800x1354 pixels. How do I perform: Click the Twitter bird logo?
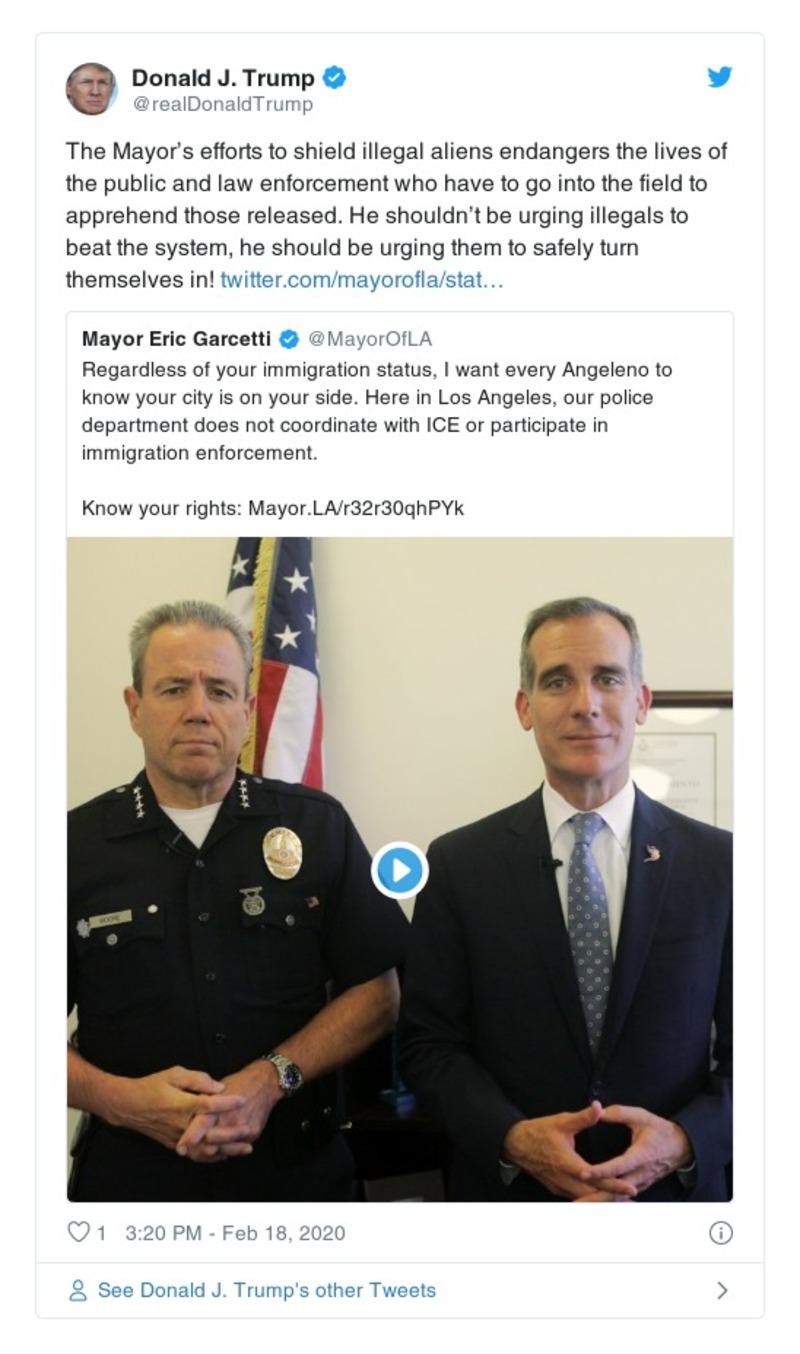click(x=720, y=78)
